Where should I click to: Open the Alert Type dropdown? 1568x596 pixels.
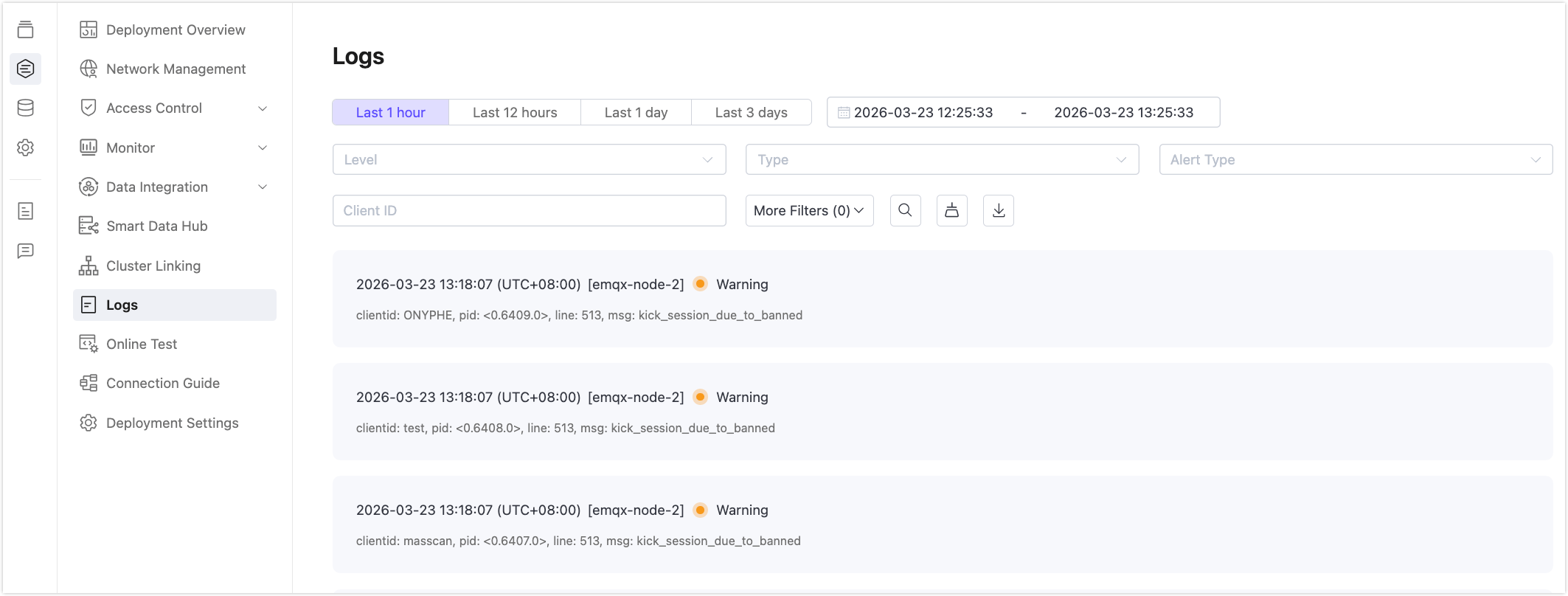1355,159
